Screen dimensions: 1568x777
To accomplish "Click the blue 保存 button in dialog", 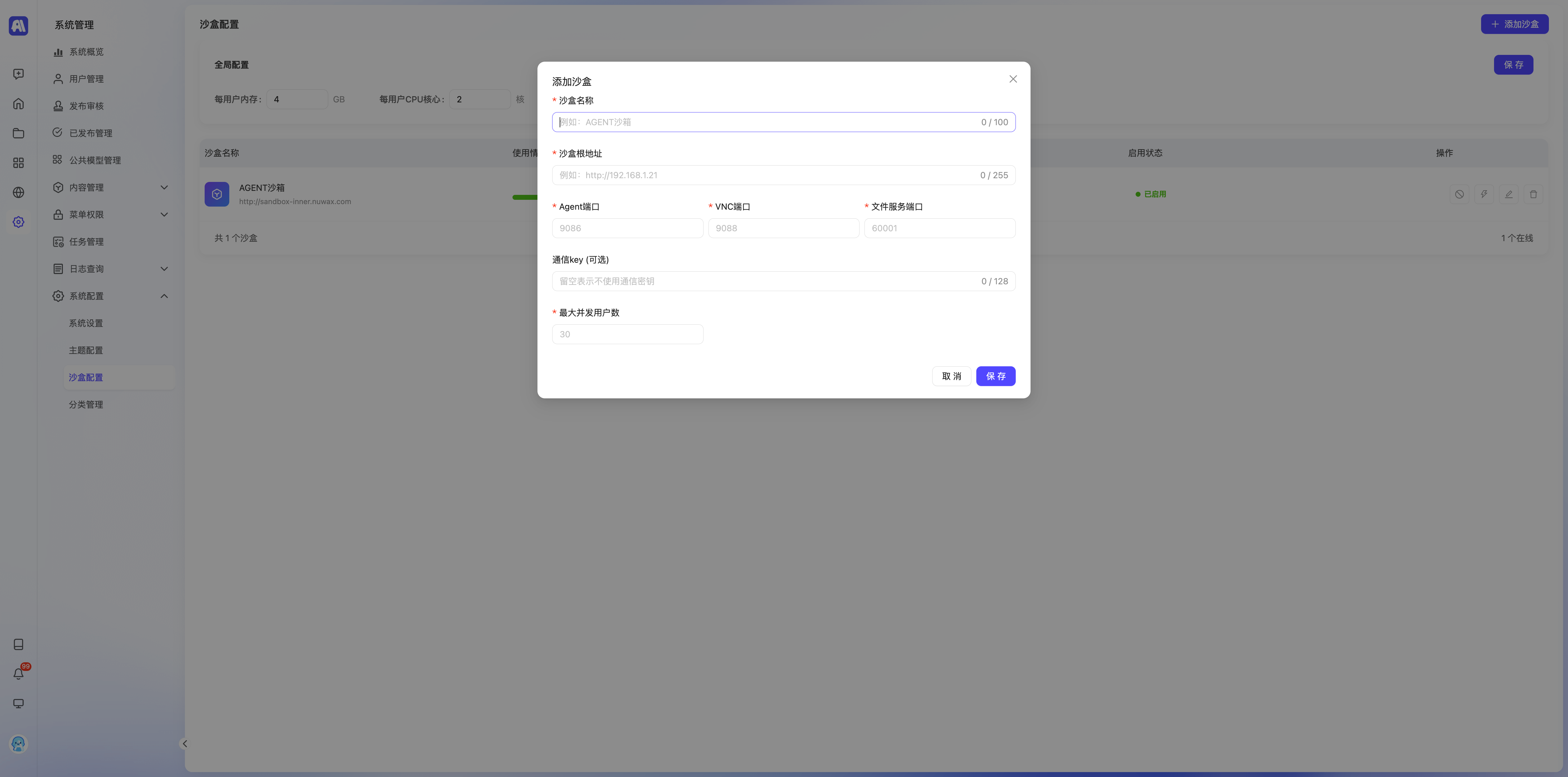I will pyautogui.click(x=995, y=376).
